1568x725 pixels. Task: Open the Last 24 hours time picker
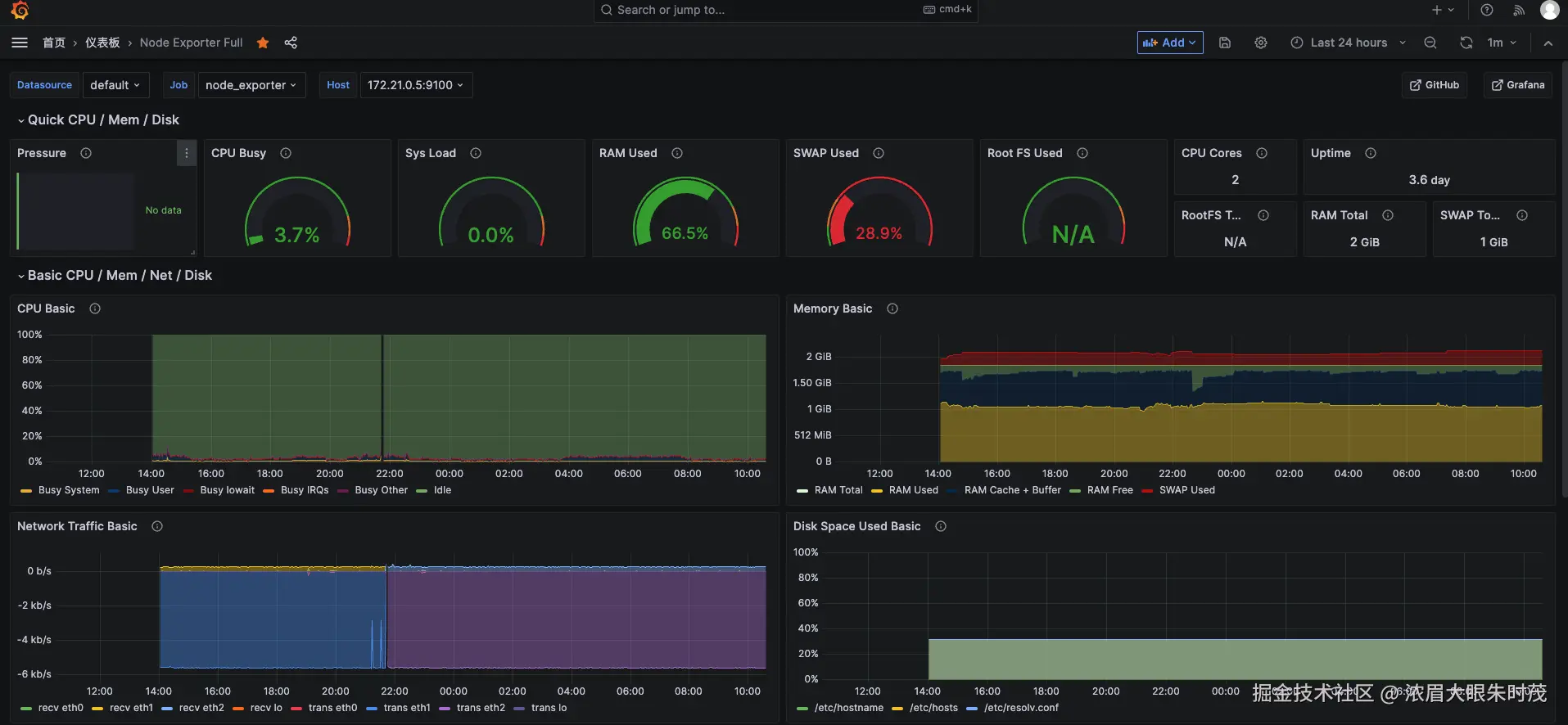click(1348, 43)
